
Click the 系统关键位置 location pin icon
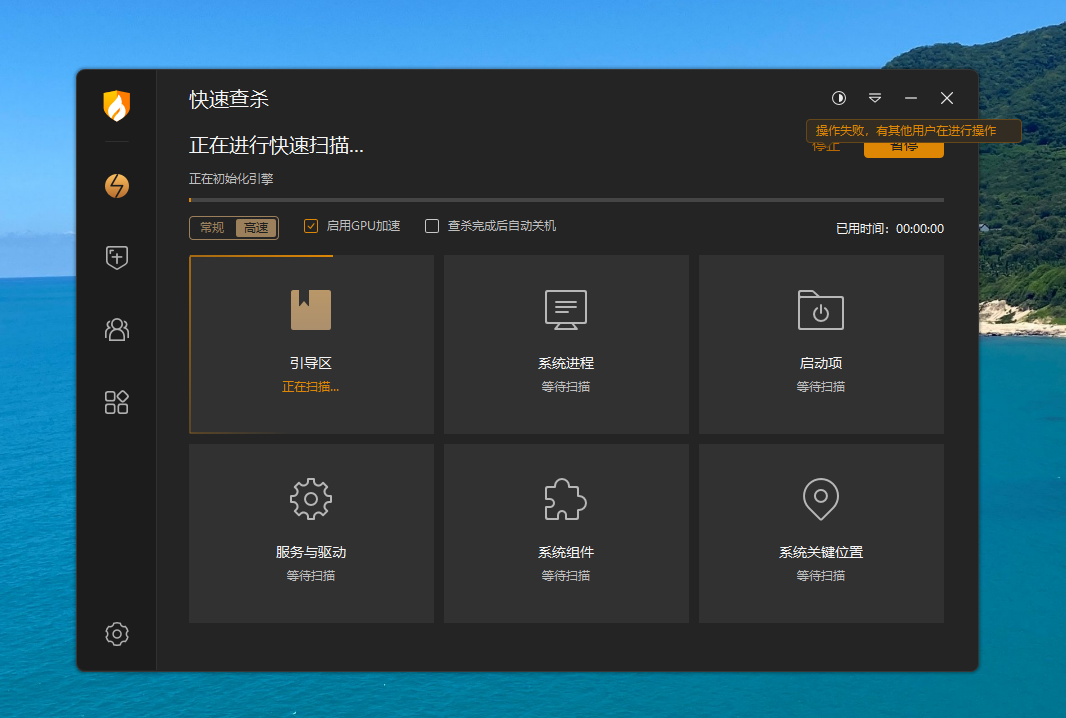point(821,499)
